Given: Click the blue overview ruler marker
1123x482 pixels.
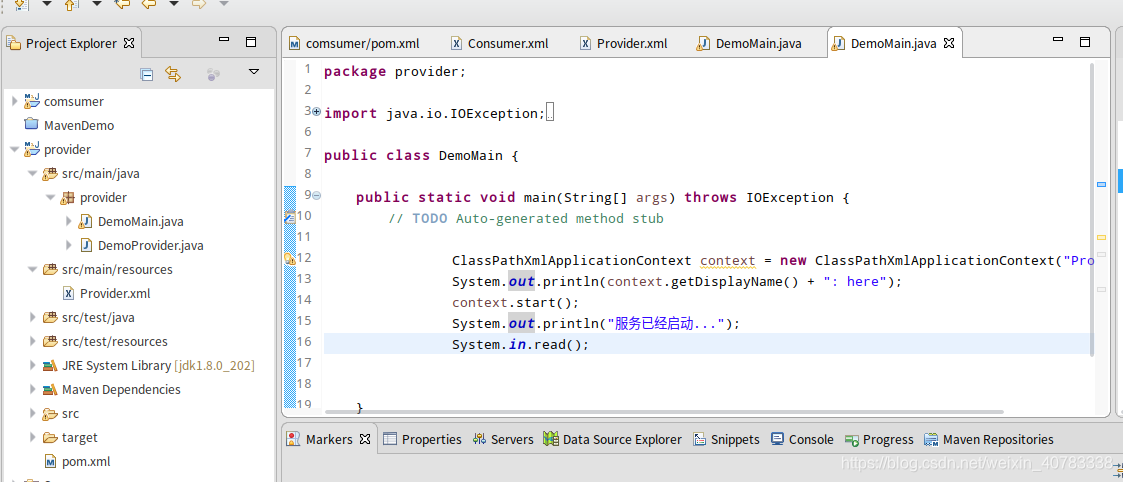Looking at the screenshot, I should pyautogui.click(x=1102, y=184).
